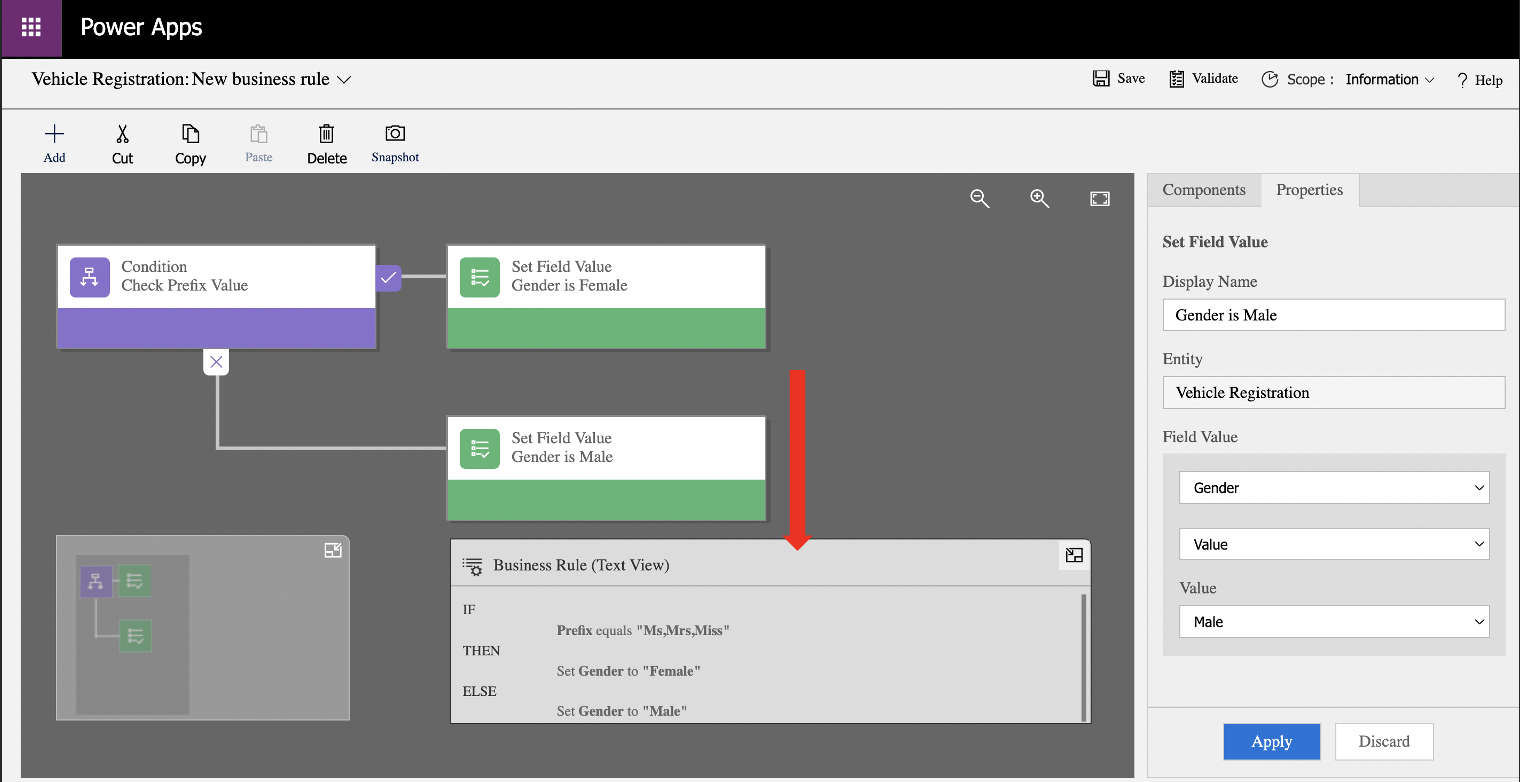Click the Discard button
Viewport: 1520px width, 782px height.
(1384, 741)
